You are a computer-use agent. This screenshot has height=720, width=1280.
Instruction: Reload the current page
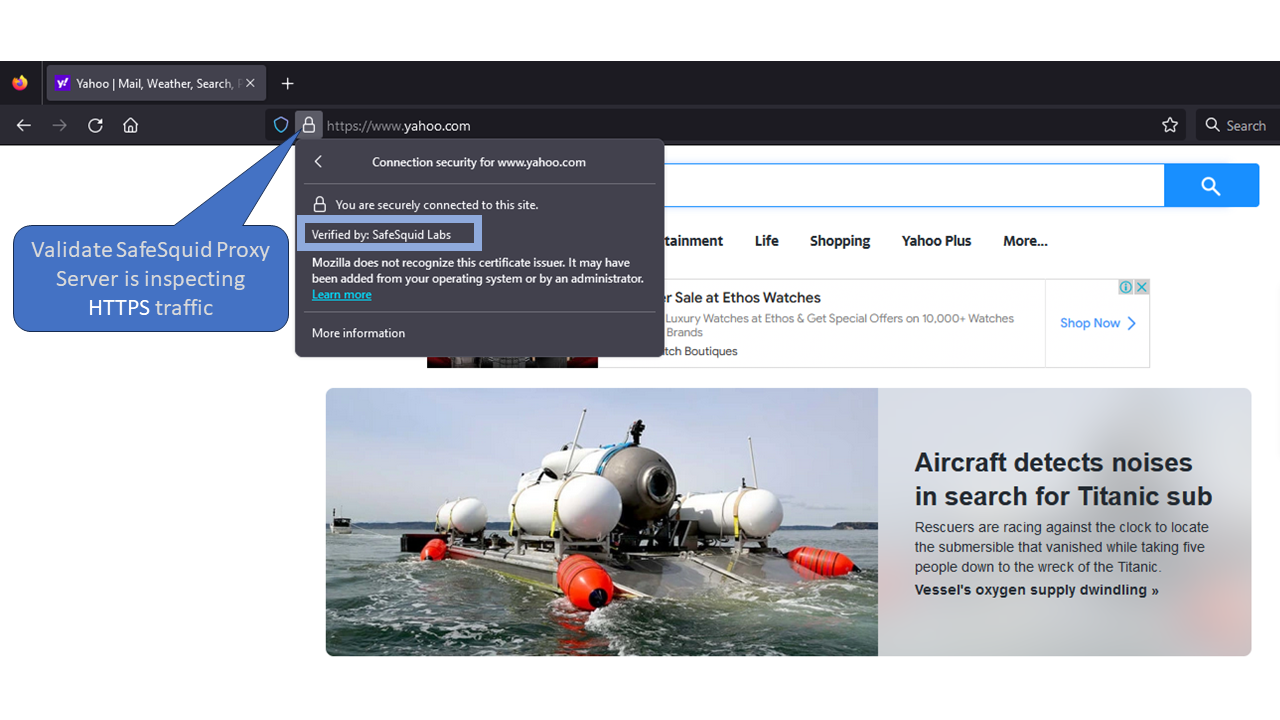[x=95, y=125]
